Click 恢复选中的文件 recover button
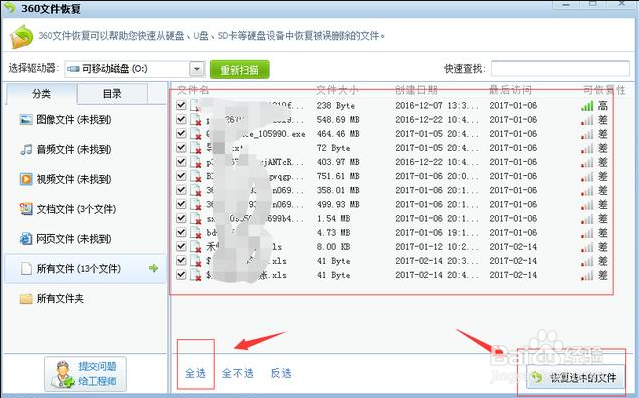 575,378
